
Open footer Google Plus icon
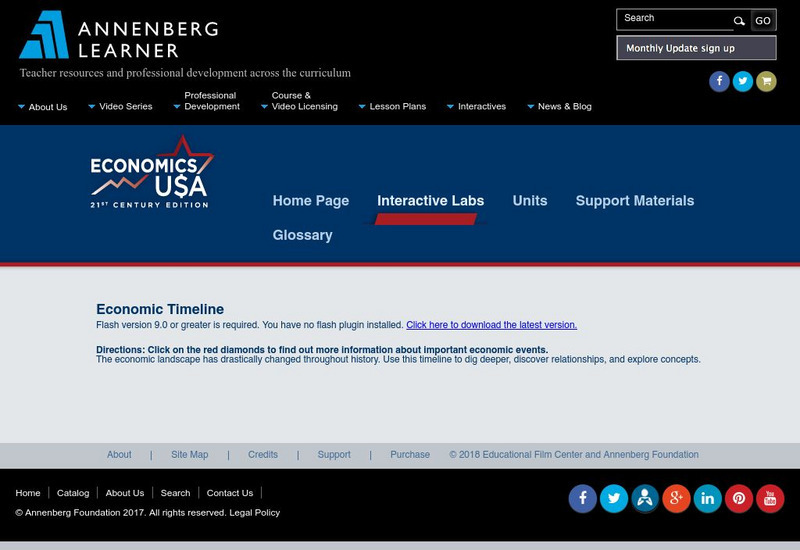676,498
